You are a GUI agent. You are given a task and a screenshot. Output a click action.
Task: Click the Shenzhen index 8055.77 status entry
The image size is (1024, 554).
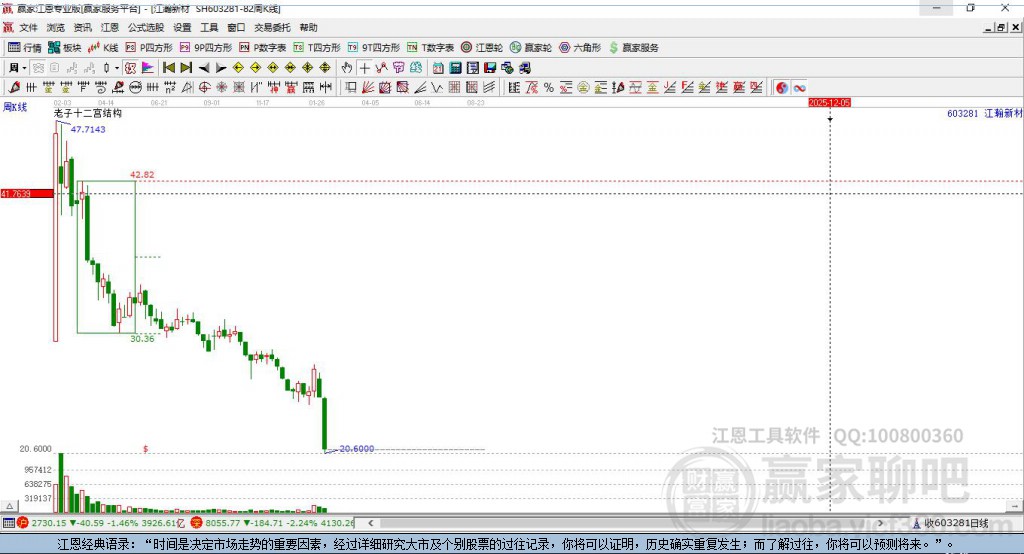(273, 523)
